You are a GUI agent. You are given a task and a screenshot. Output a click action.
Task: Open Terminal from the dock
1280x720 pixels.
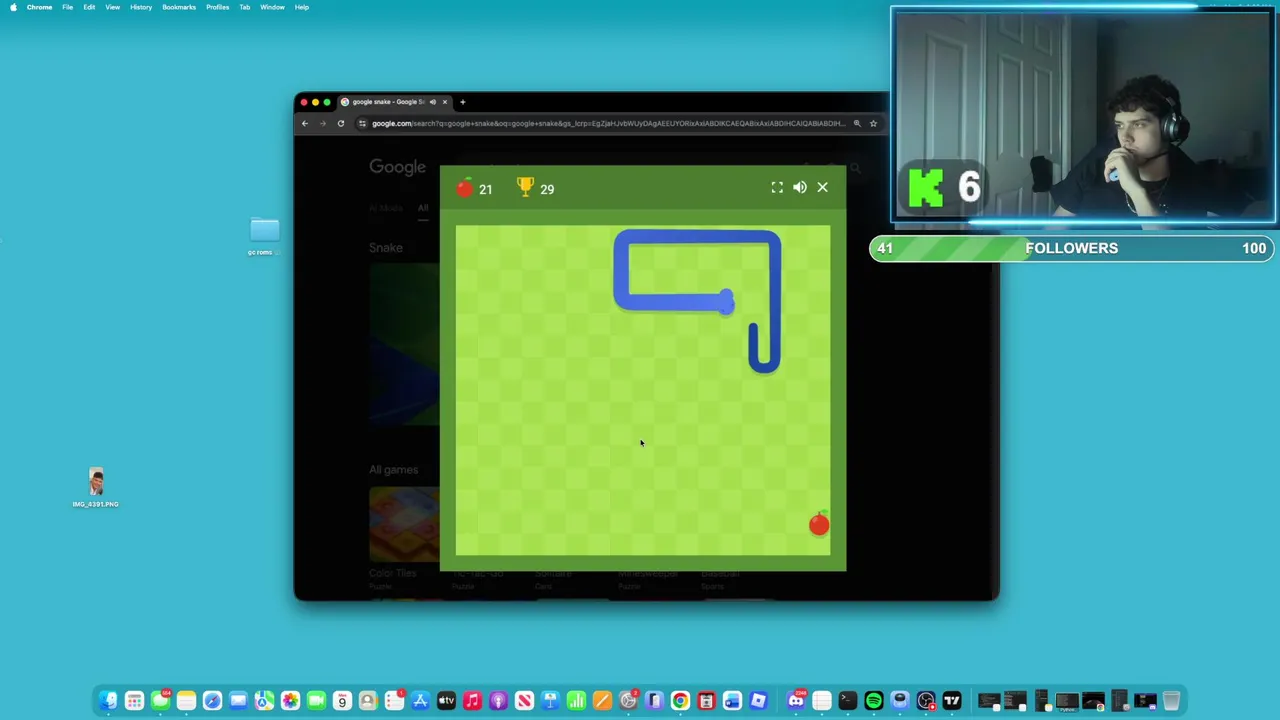[848, 700]
